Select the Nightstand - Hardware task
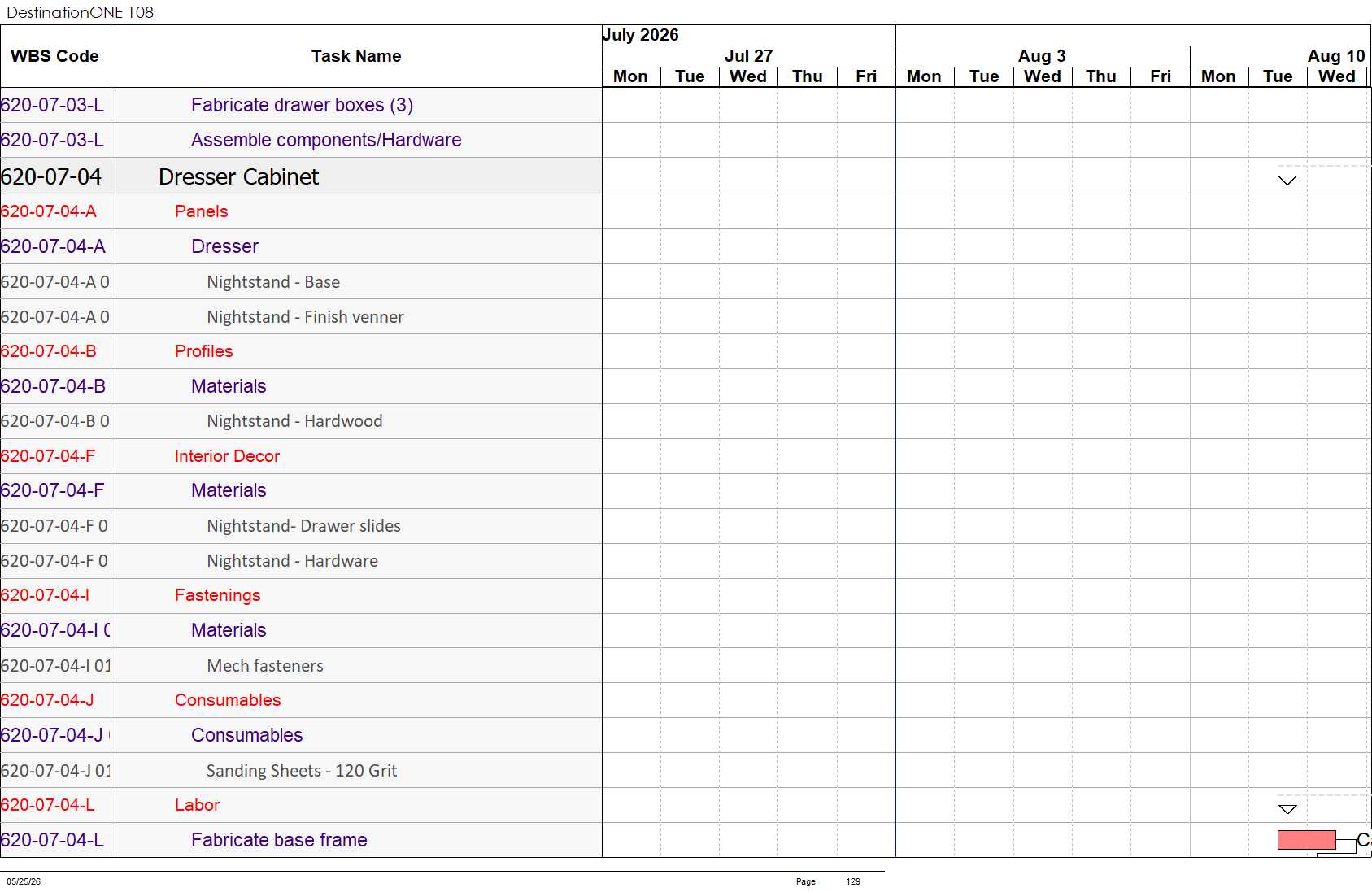 [292, 561]
